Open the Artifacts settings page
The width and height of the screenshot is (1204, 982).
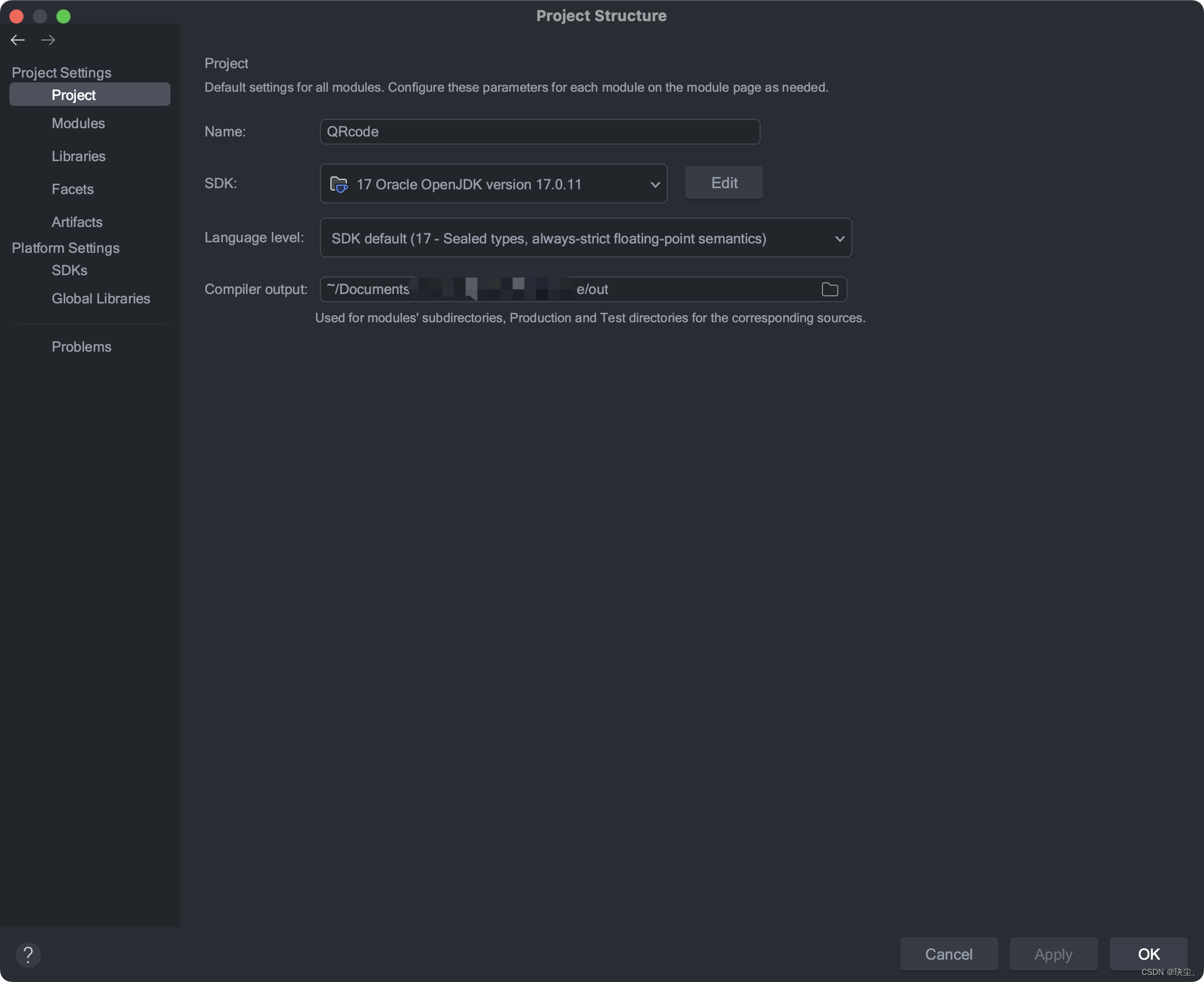(77, 222)
